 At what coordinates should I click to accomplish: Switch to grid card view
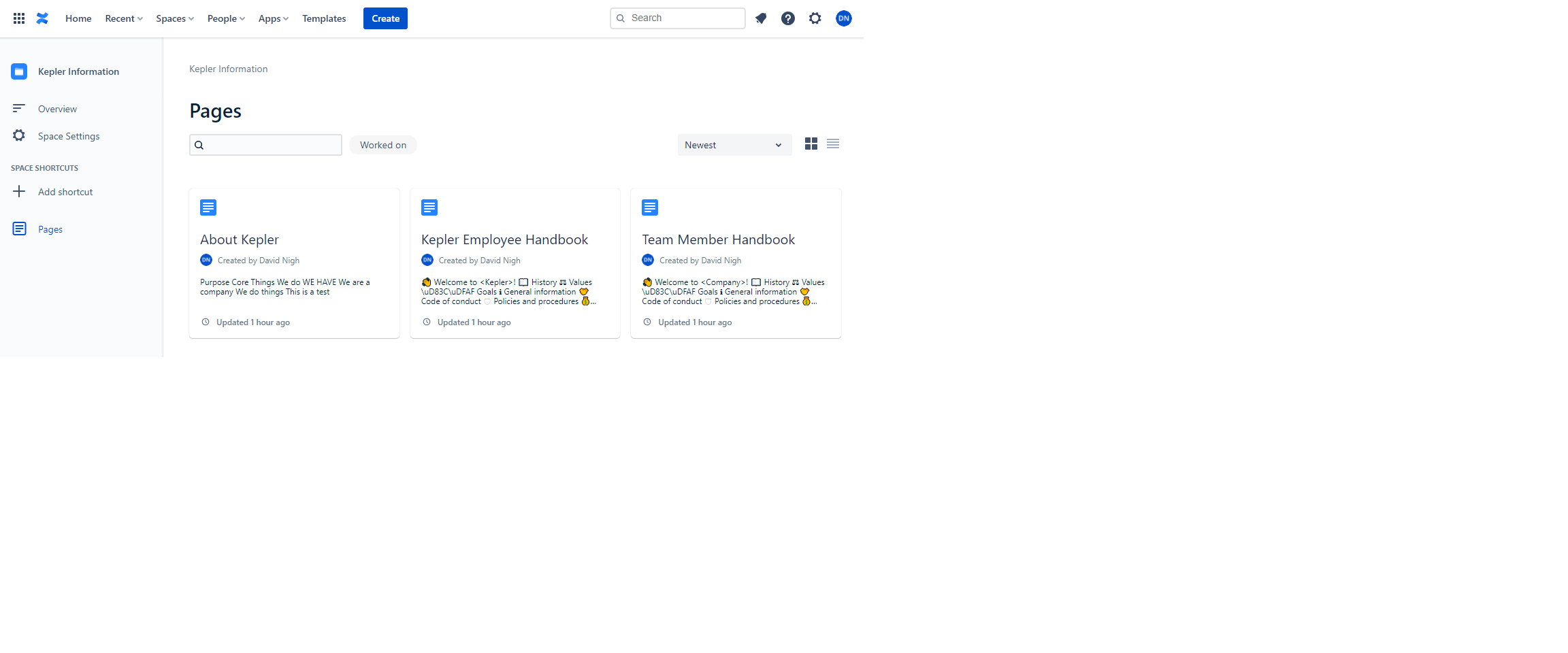(x=811, y=144)
